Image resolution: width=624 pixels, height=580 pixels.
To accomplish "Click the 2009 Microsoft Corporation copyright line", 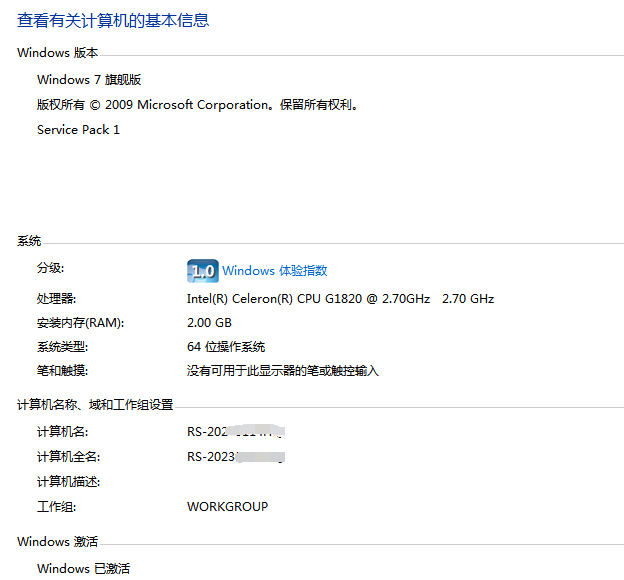I will click(198, 105).
